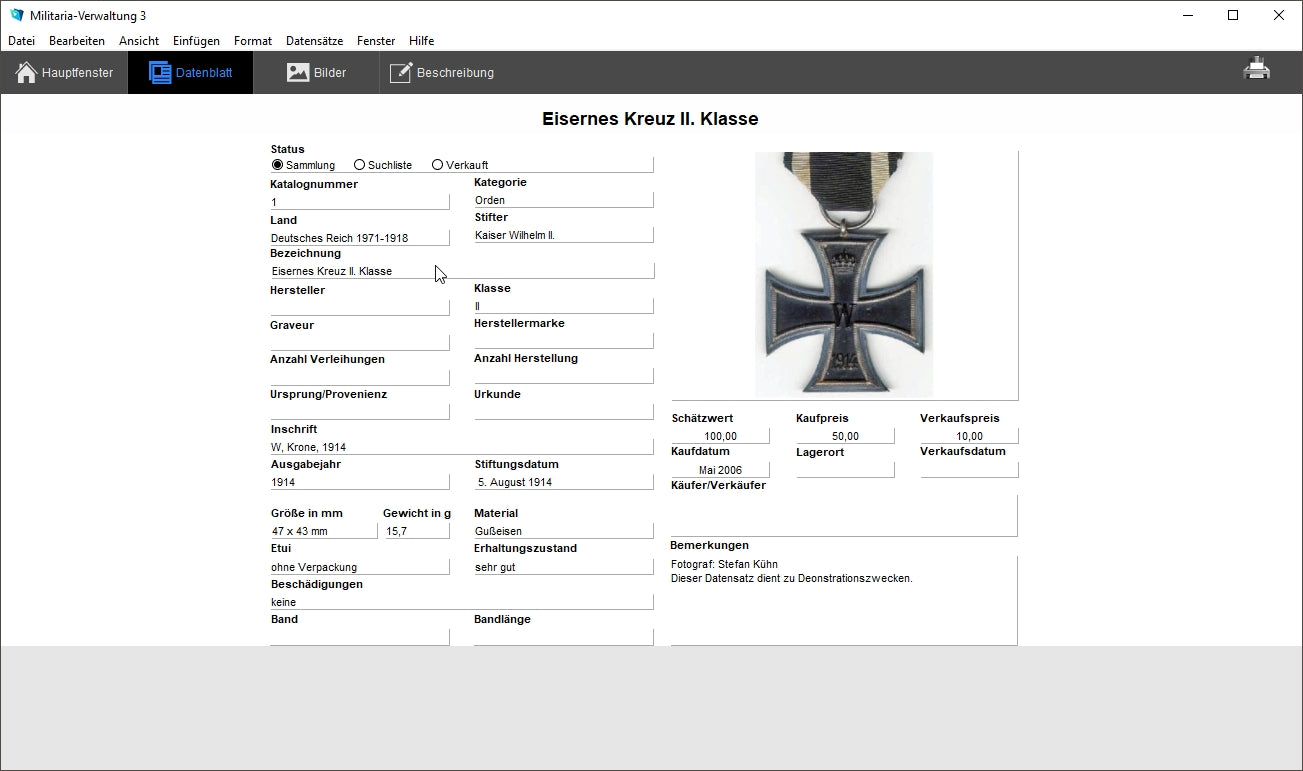Click into the Bemerkungen text area
Viewport: 1303px width, 771px height.
click(x=843, y=605)
